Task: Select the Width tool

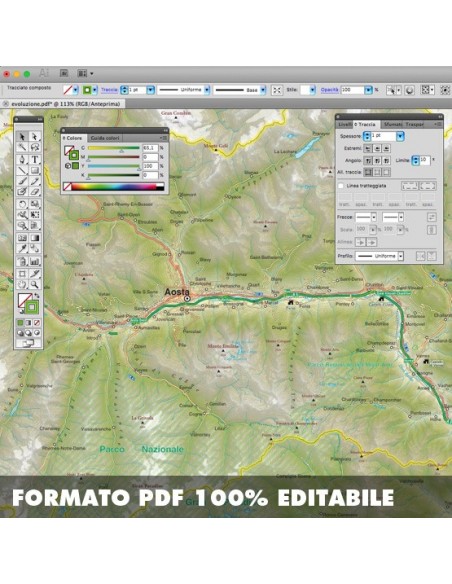Action: (22, 215)
